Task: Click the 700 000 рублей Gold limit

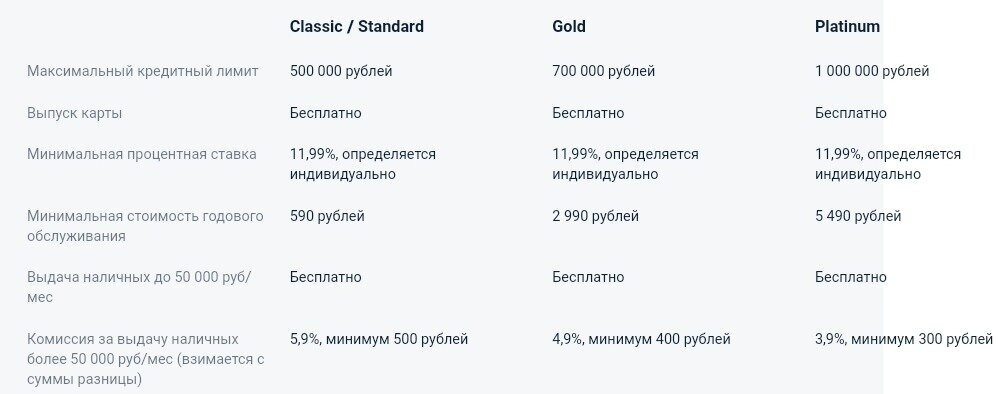Action: tap(604, 71)
